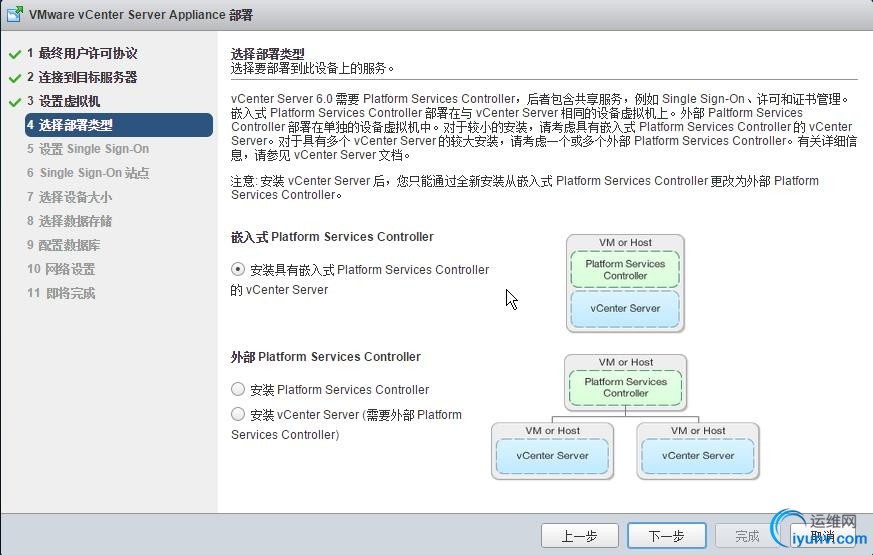Select embedded Platform Services Controller radio option
This screenshot has width=873, height=555.
[x=238, y=269]
